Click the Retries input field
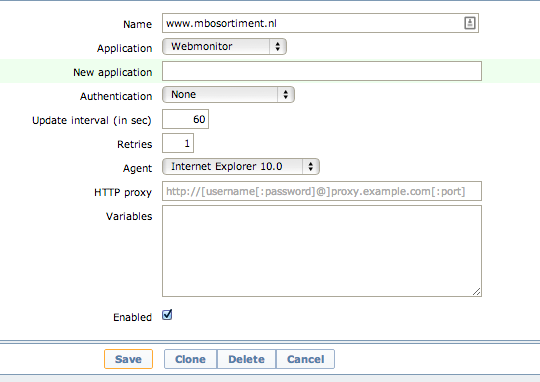This screenshot has height=382, width=540. point(178,143)
